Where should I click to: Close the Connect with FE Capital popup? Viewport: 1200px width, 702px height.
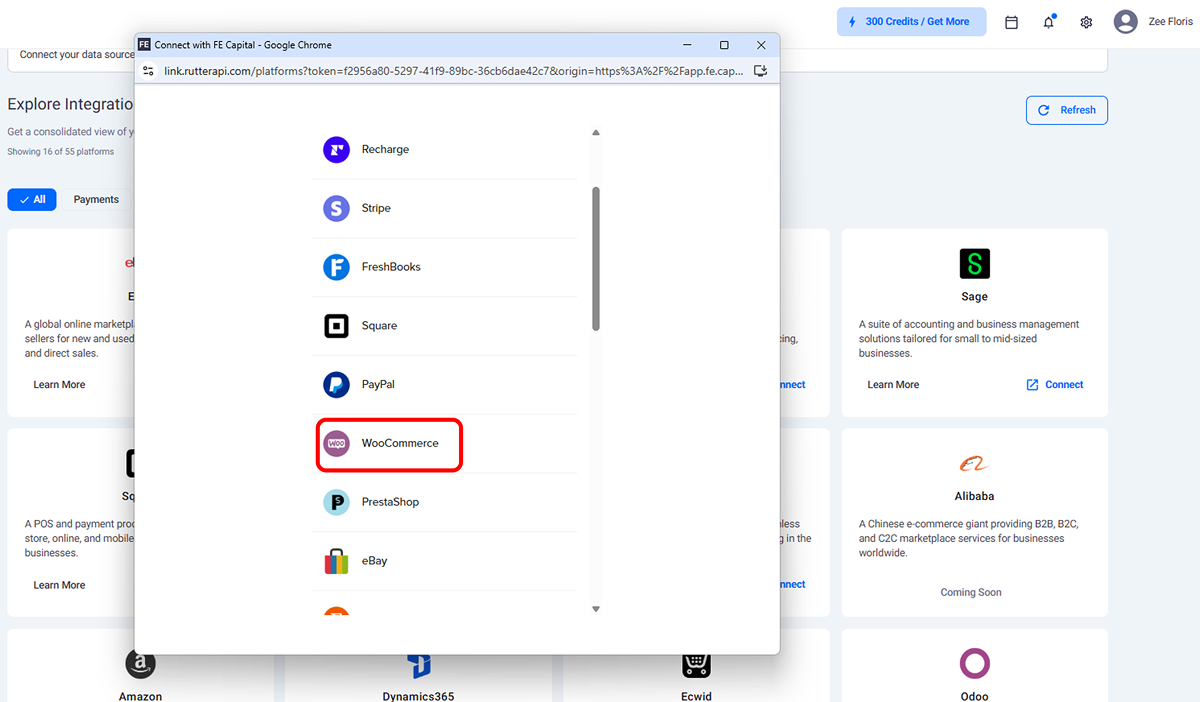click(x=761, y=45)
